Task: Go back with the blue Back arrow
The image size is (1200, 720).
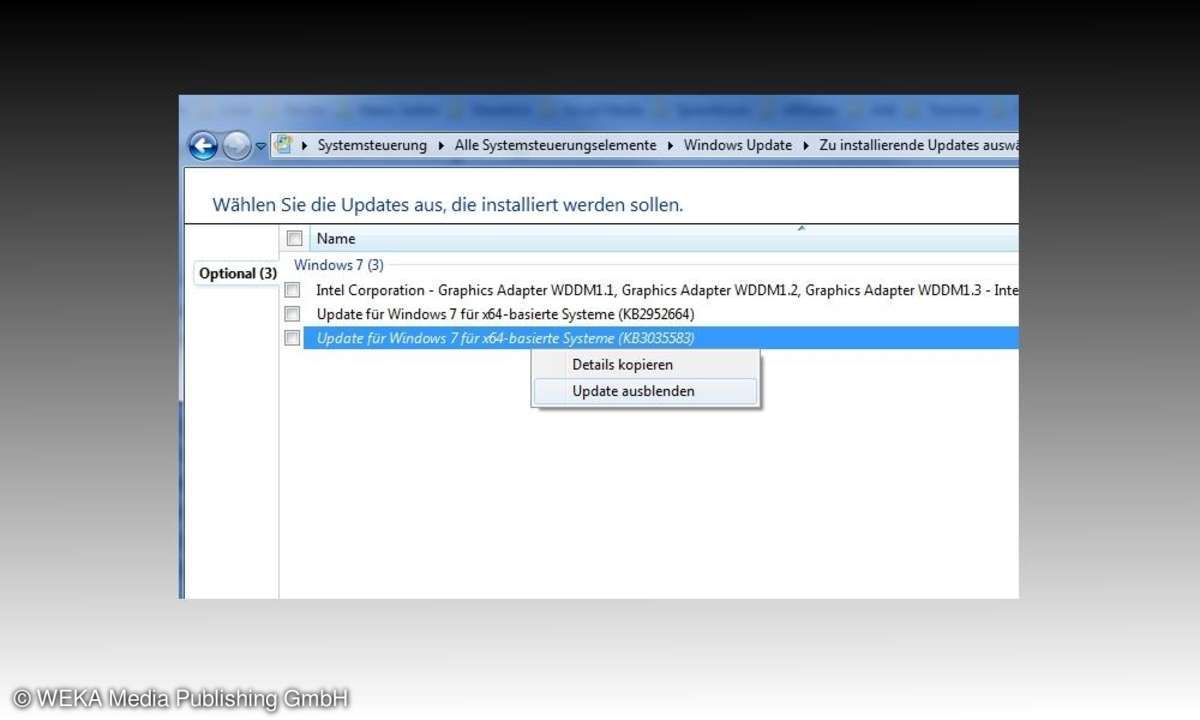Action: click(x=203, y=146)
